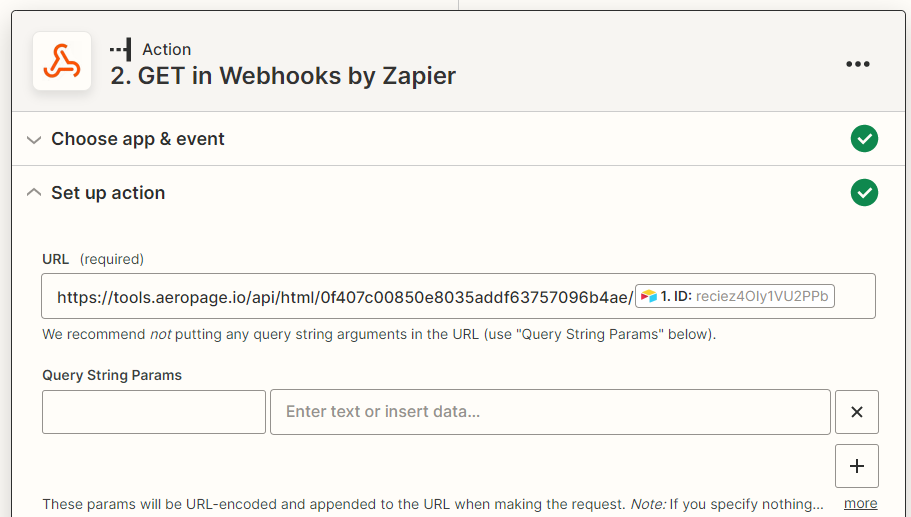Click the action step type icon

(121, 49)
